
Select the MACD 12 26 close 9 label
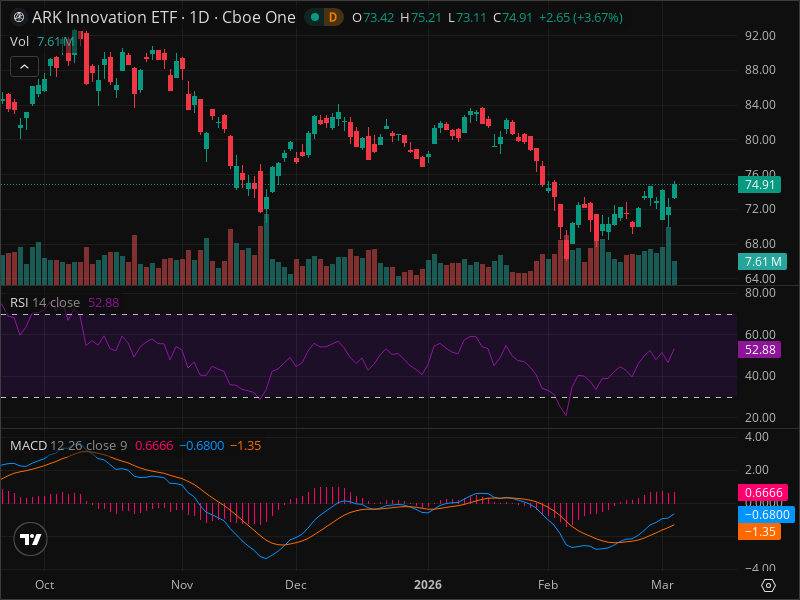pos(68,445)
